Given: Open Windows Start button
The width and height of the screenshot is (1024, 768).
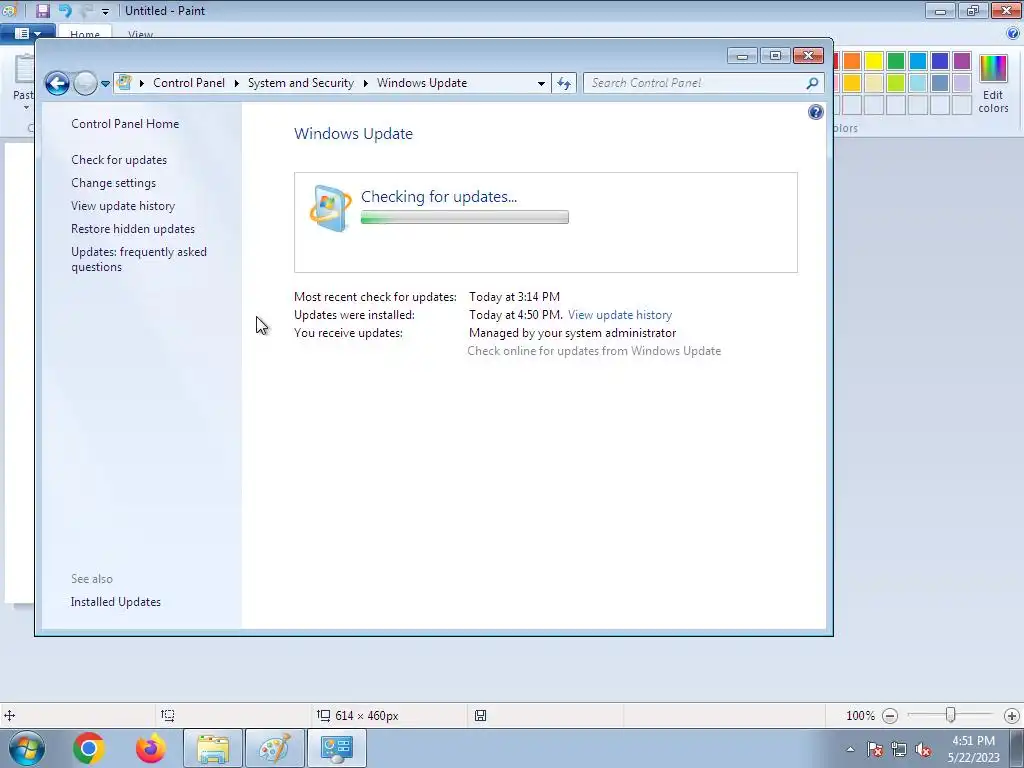Looking at the screenshot, I should [27, 748].
